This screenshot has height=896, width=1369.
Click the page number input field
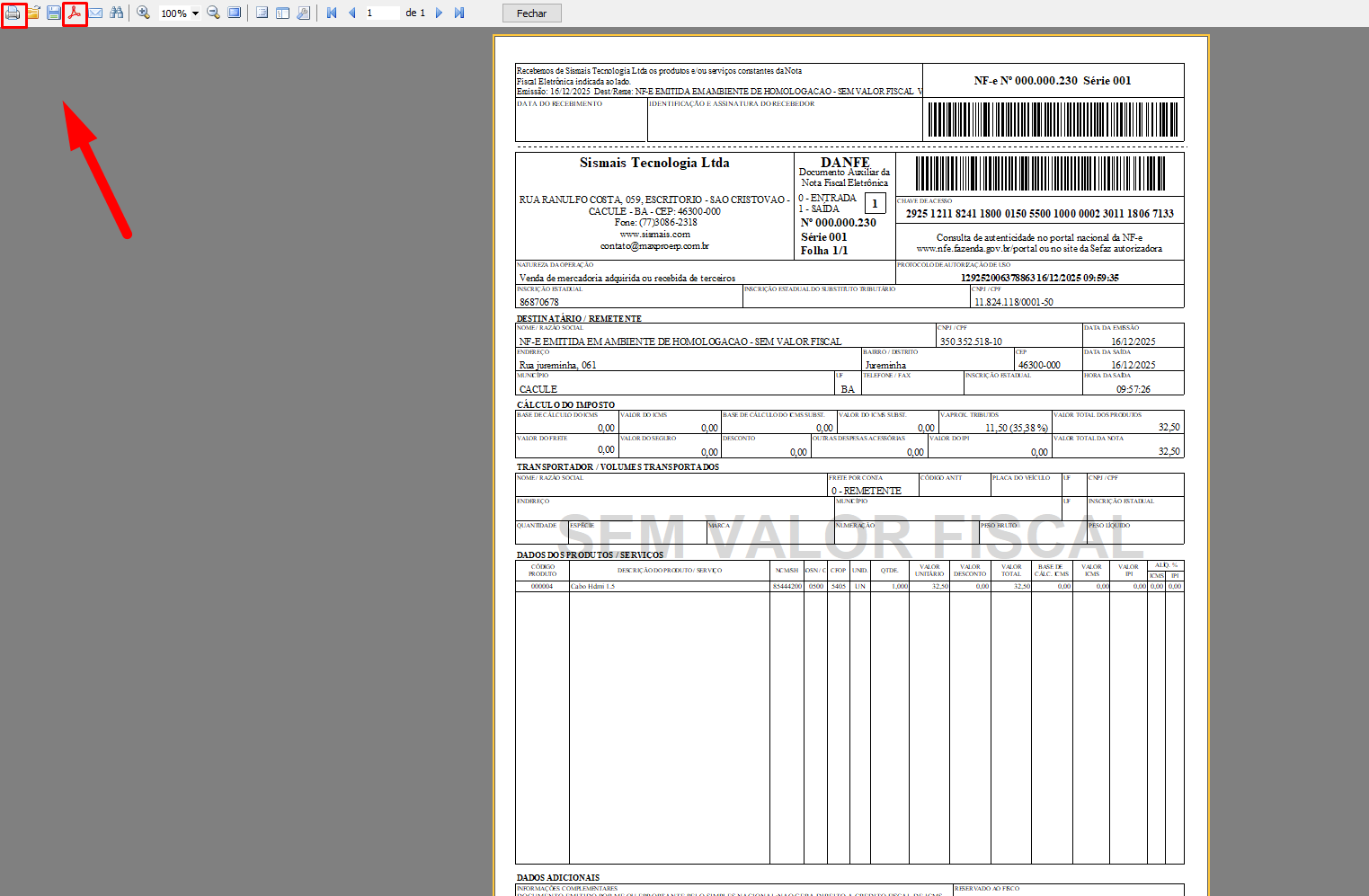point(381,13)
